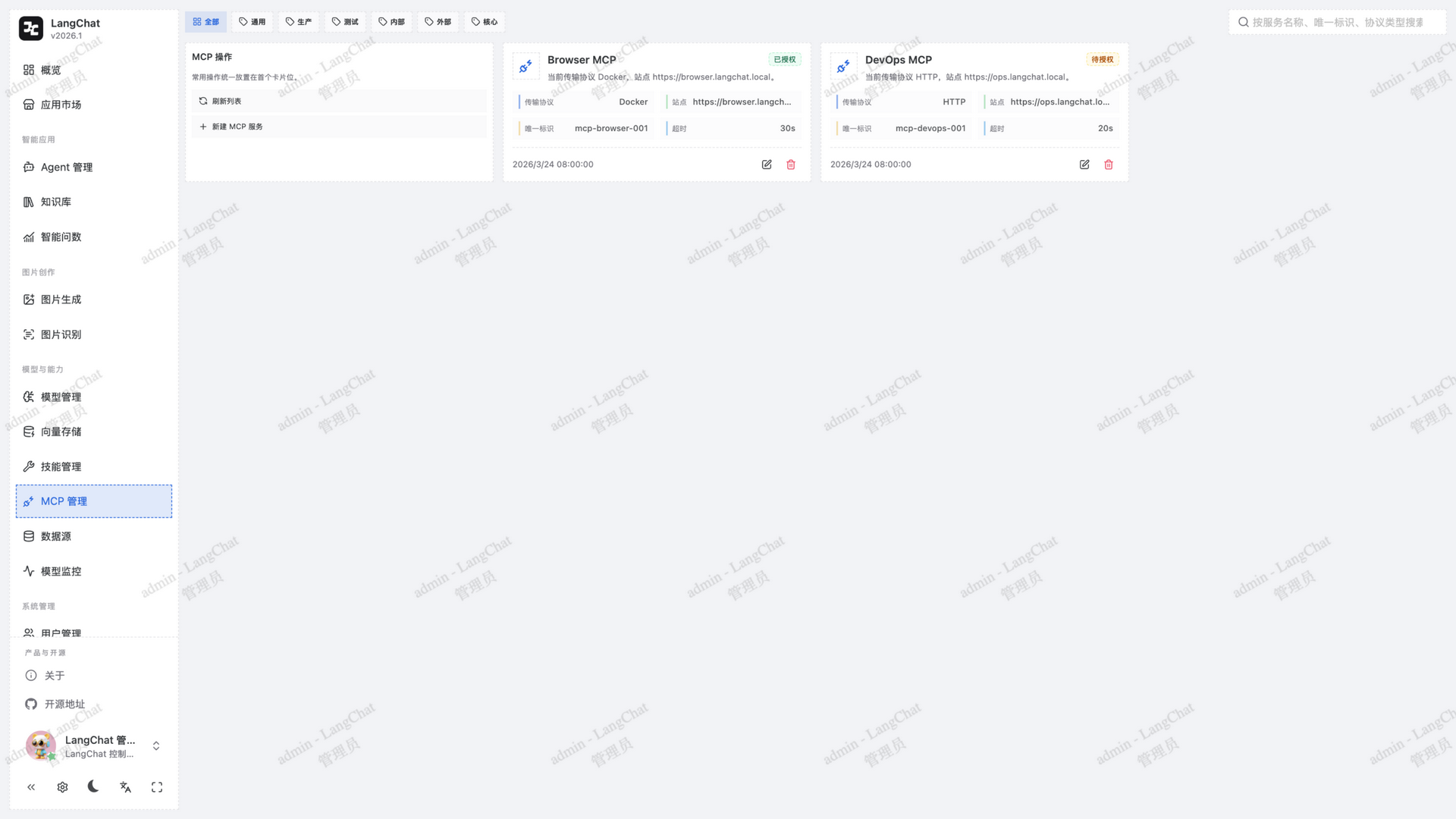The height and width of the screenshot is (819, 1456).
Task: Click 刷新列表 refresh button
Action: coord(339,101)
